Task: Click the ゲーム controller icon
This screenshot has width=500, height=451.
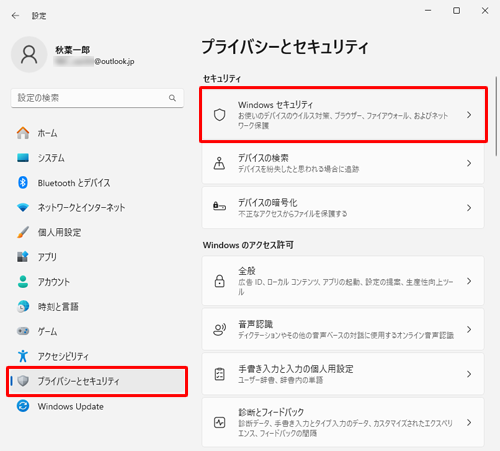Action: (x=23, y=331)
